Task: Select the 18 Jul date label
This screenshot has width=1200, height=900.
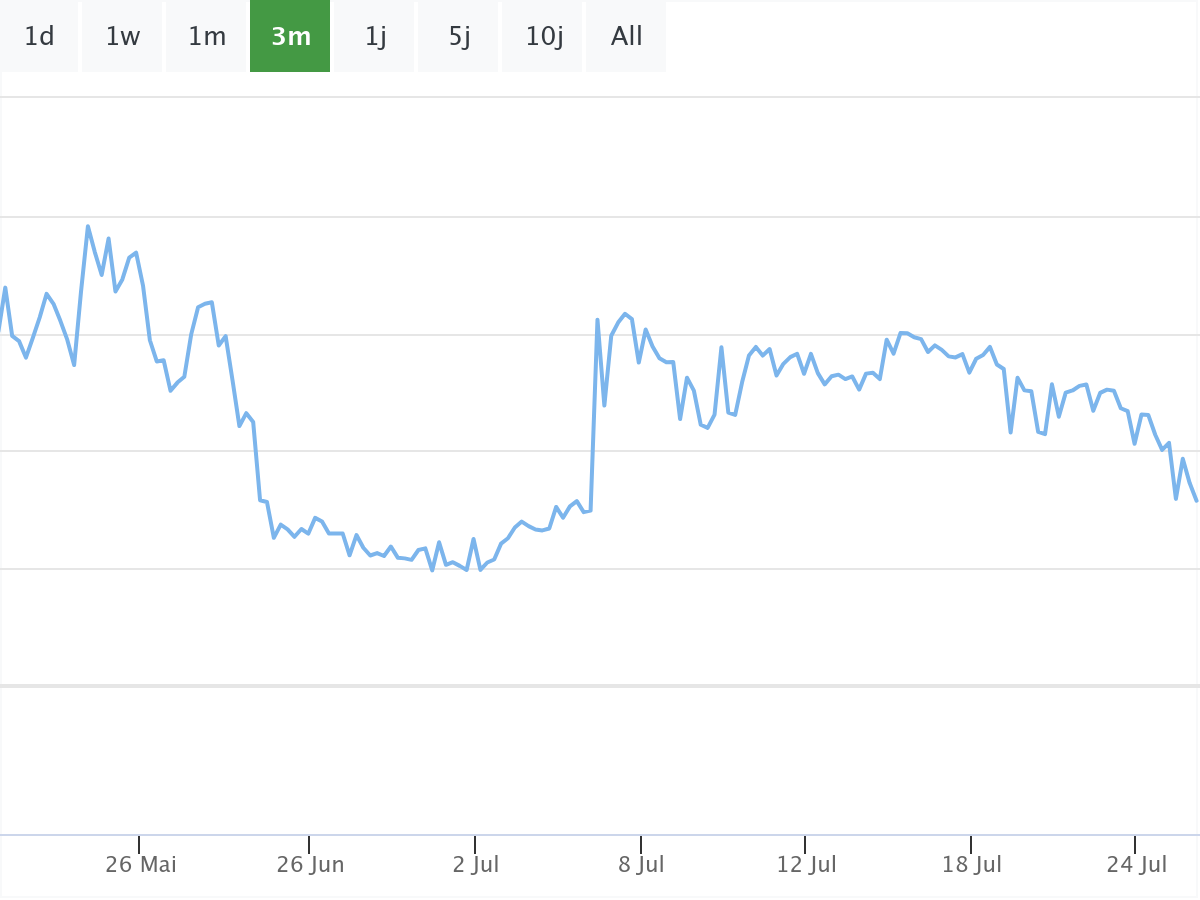Action: coord(972,864)
